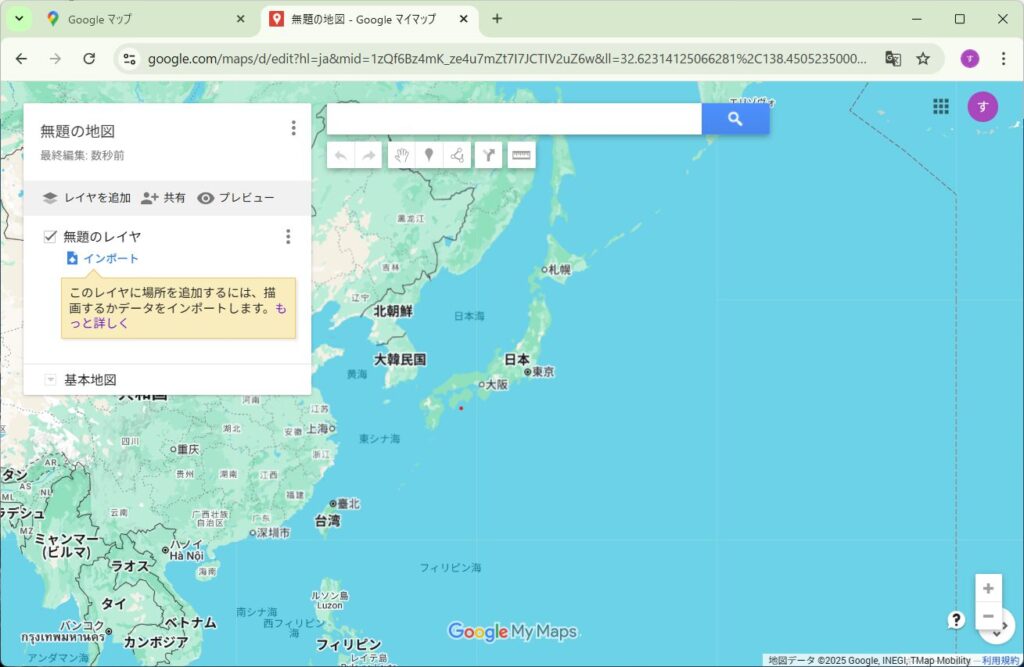Open the purple account avatar on the map
Image resolution: width=1024 pixels, height=667 pixels.
pyautogui.click(x=983, y=106)
